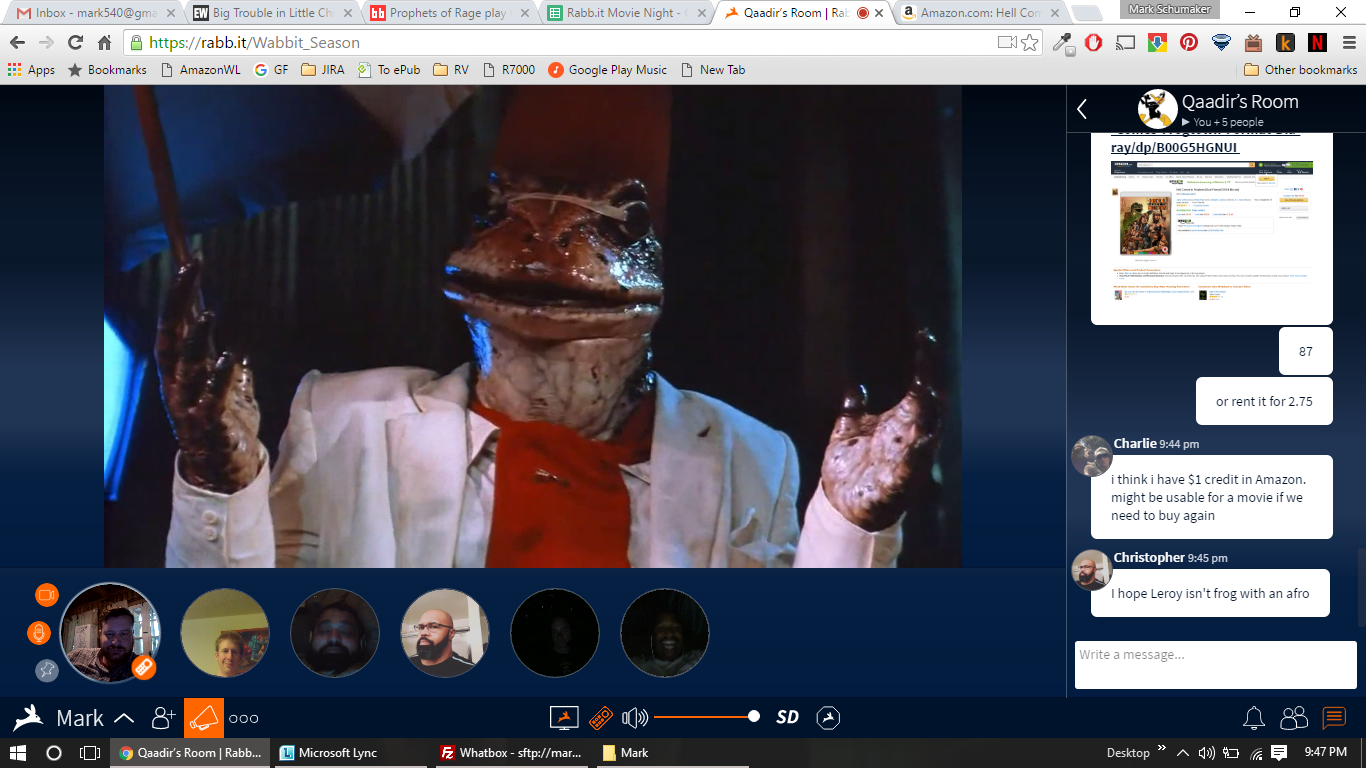This screenshot has height=768, width=1366.
Task: Mute the room volume speaker icon
Action: coord(635,717)
